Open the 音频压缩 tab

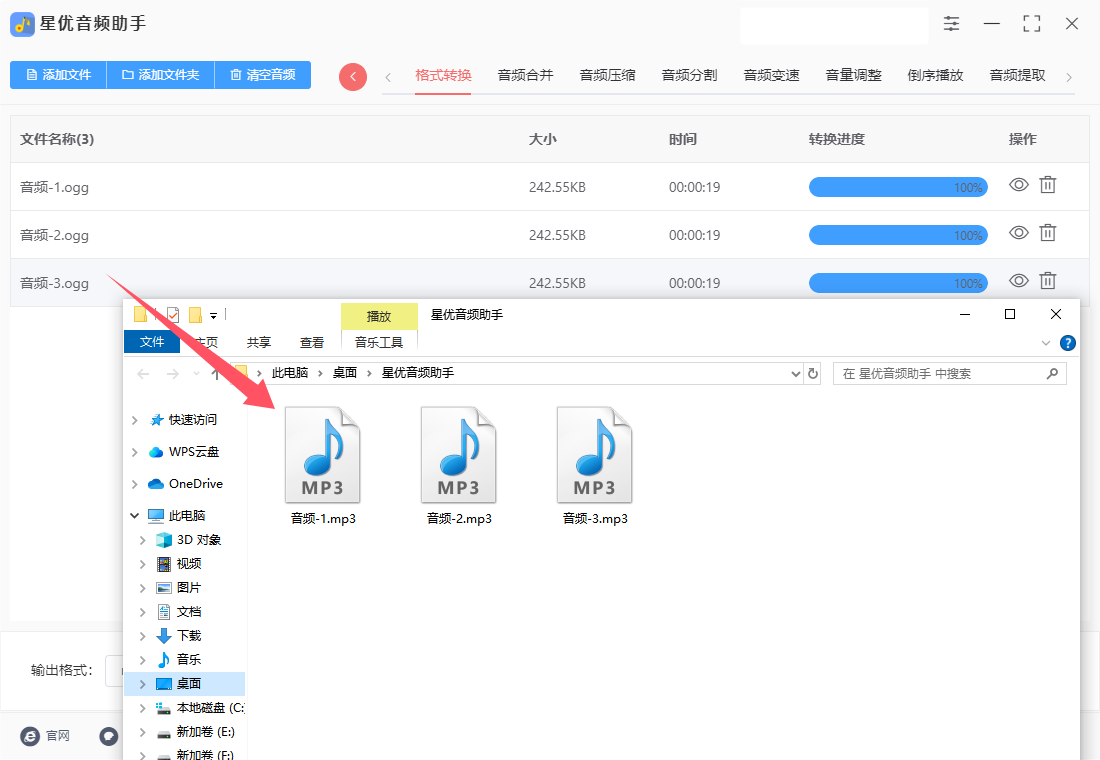(608, 75)
